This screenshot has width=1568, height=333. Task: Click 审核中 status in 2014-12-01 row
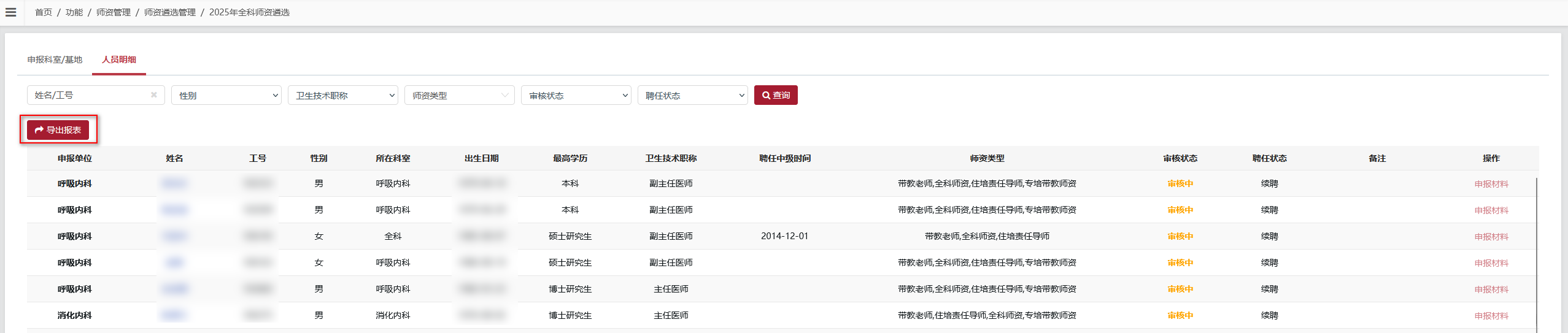point(1180,236)
